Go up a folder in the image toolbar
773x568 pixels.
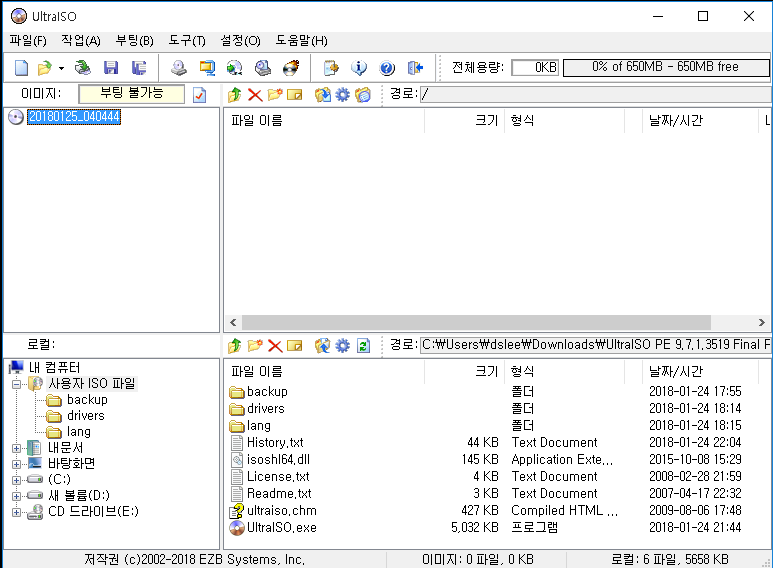tap(235, 95)
